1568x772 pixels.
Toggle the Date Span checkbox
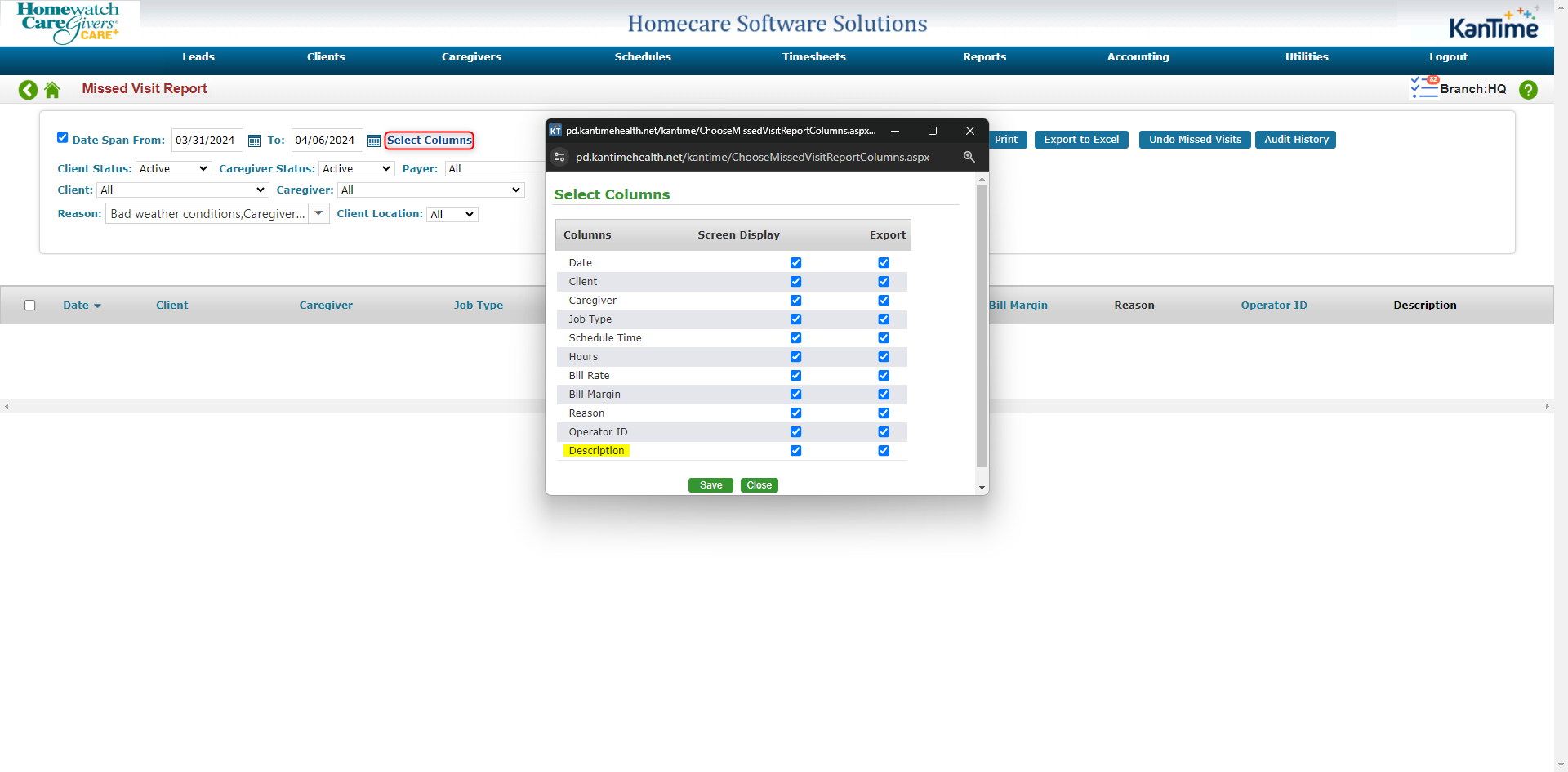click(x=63, y=137)
